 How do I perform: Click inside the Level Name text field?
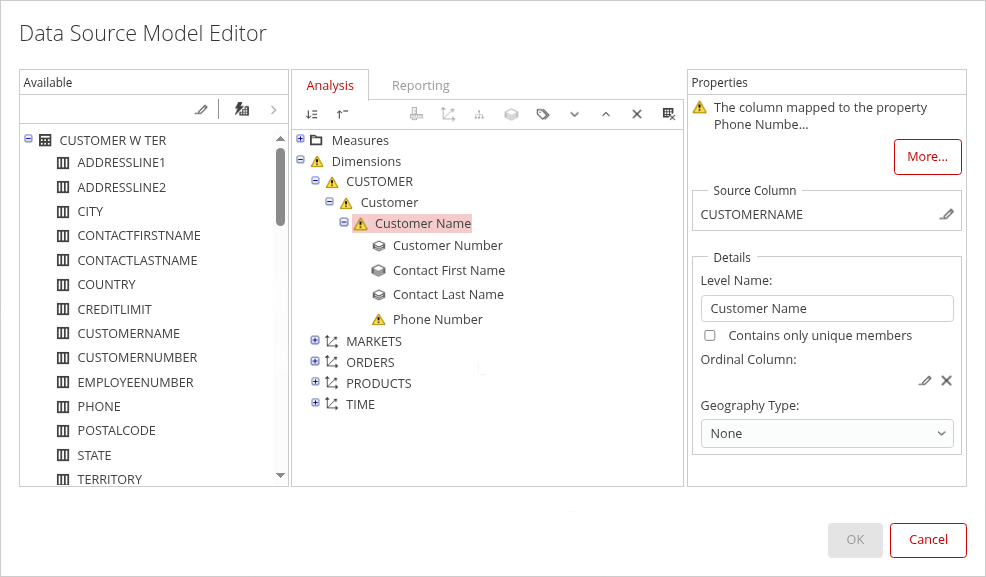(827, 309)
